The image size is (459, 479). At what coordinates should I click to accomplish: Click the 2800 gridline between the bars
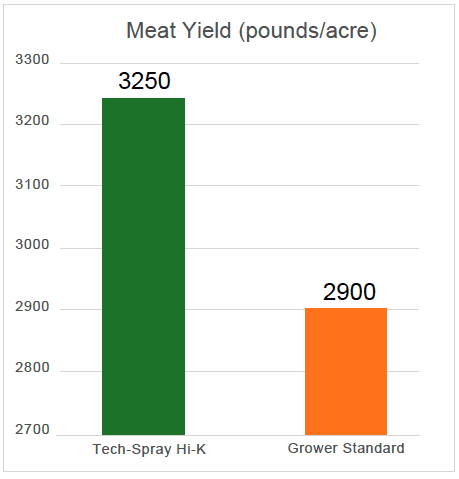tap(245, 371)
